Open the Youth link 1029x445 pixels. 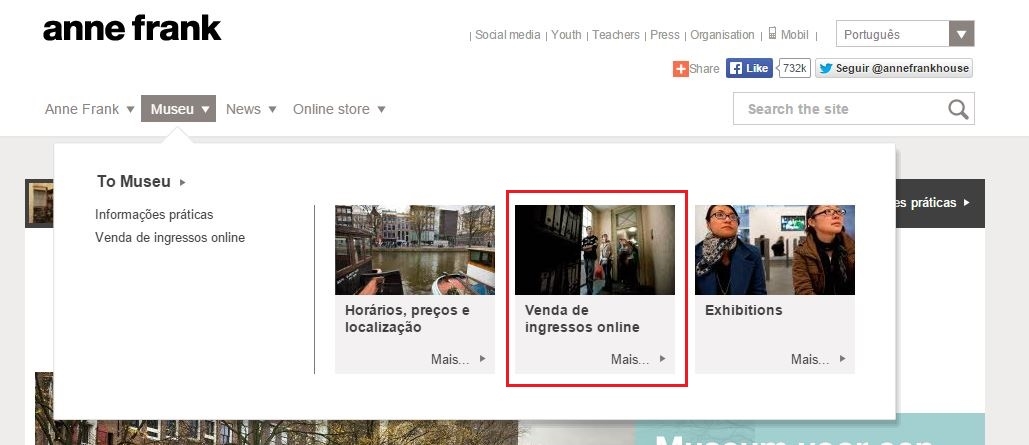(566, 35)
